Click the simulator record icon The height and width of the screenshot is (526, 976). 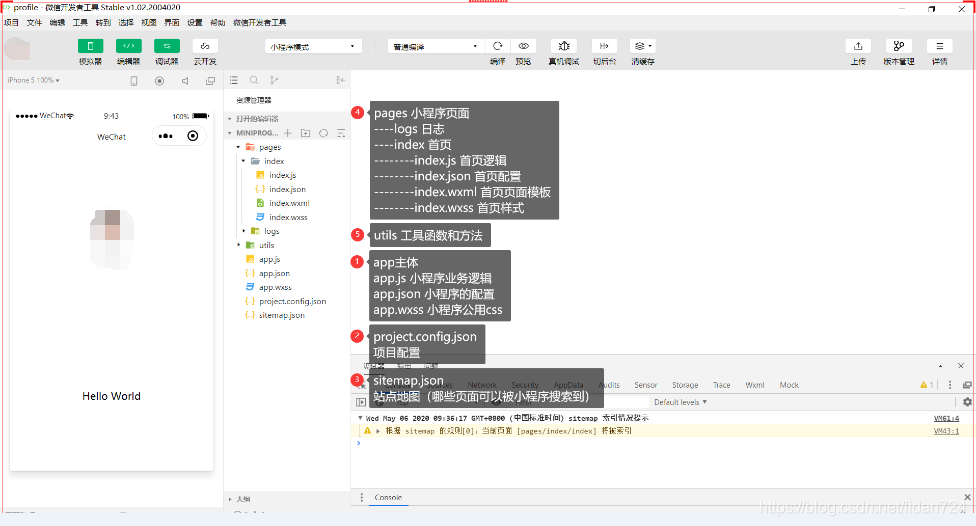[159, 81]
